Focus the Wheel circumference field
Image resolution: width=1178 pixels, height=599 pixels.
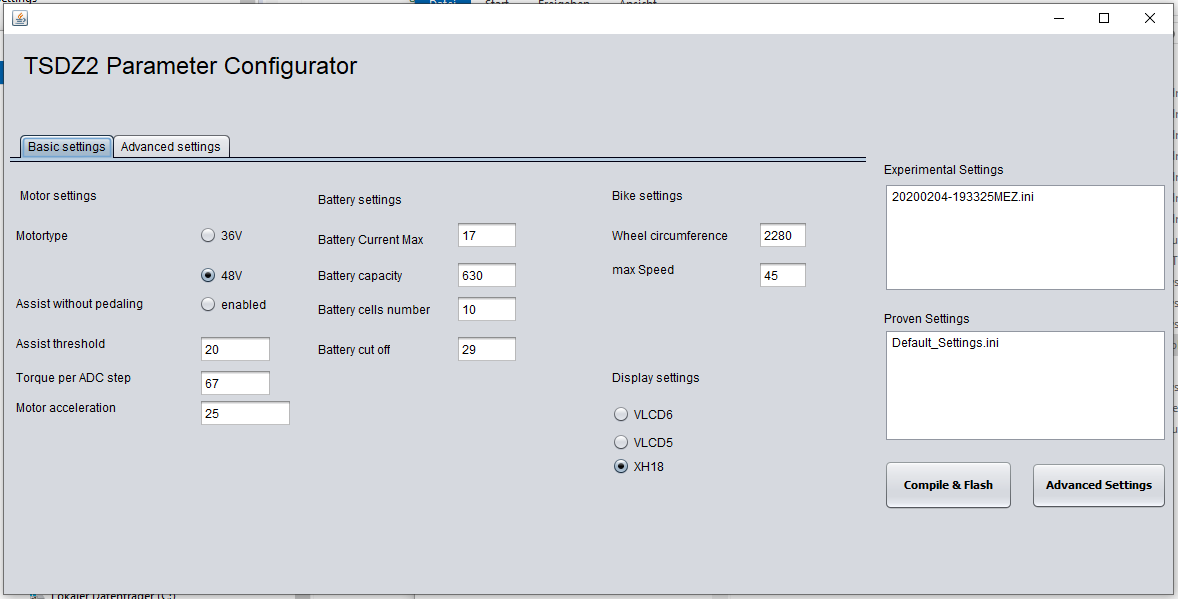pos(783,235)
